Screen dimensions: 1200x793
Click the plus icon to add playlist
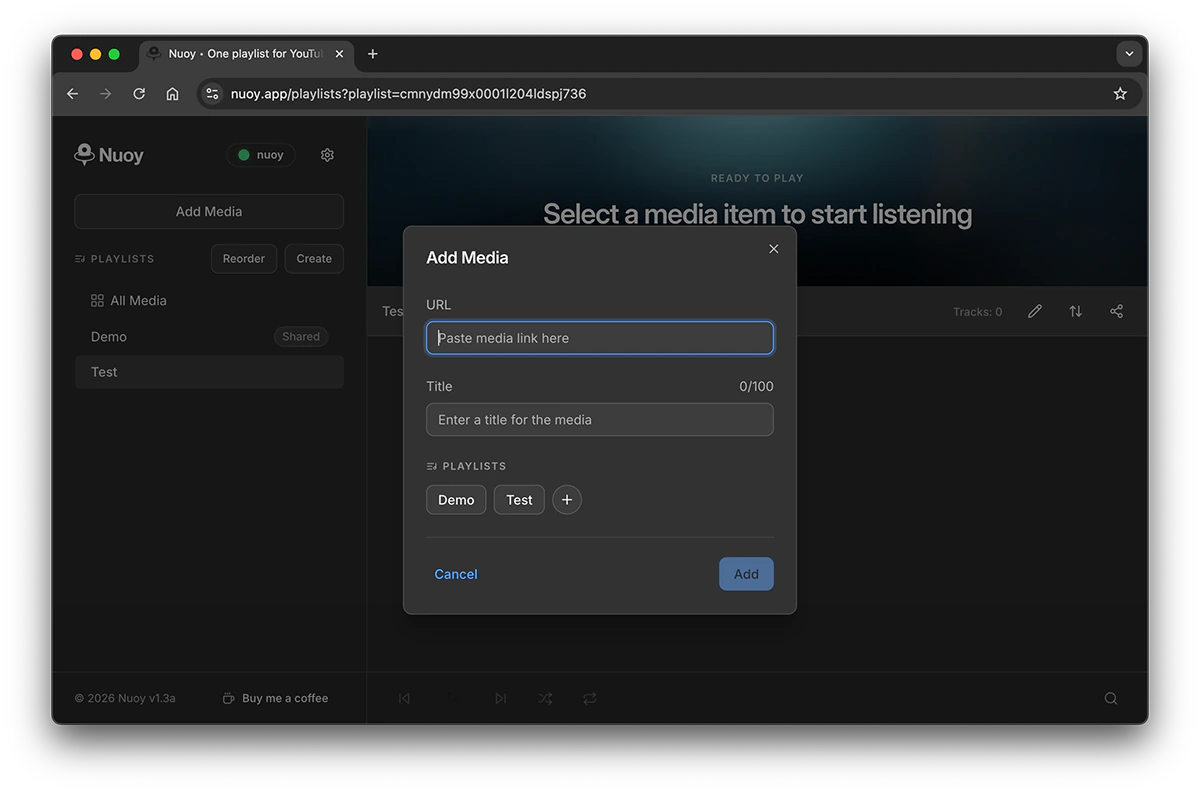(567, 500)
